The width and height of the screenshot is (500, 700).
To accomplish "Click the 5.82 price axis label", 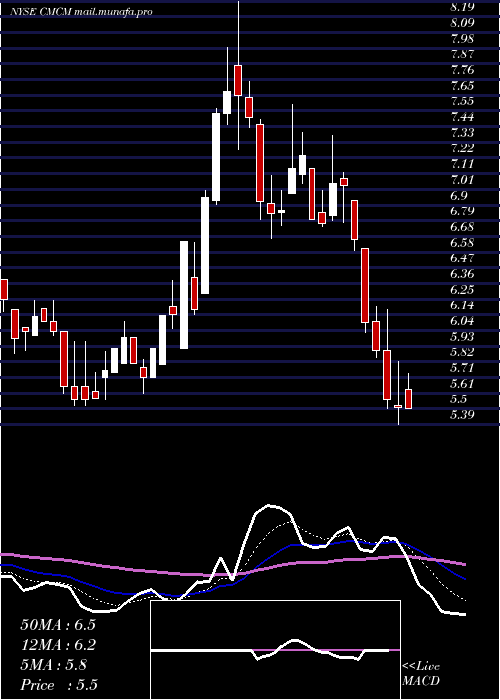I will (462, 352).
